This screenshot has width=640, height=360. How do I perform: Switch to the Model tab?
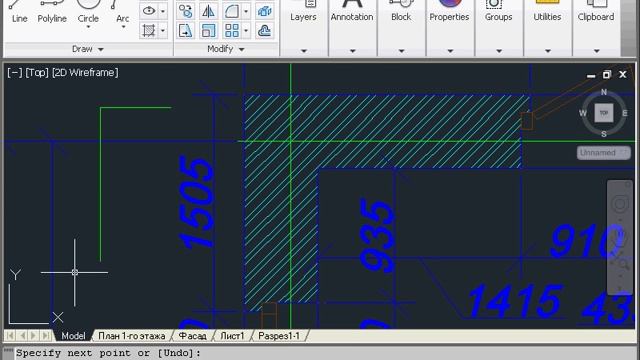pyautogui.click(x=73, y=336)
